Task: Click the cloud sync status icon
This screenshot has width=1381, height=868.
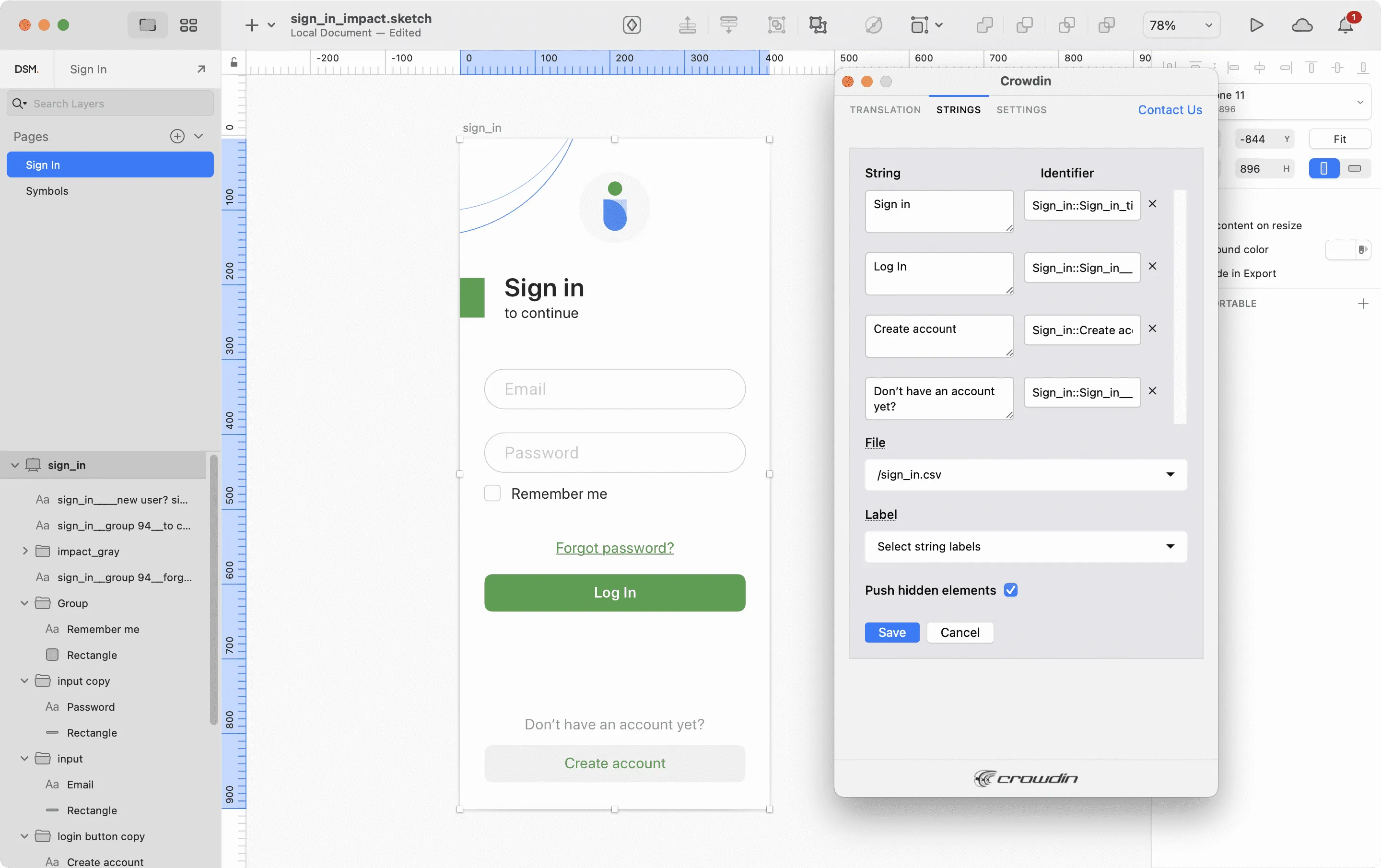Action: pyautogui.click(x=1302, y=25)
